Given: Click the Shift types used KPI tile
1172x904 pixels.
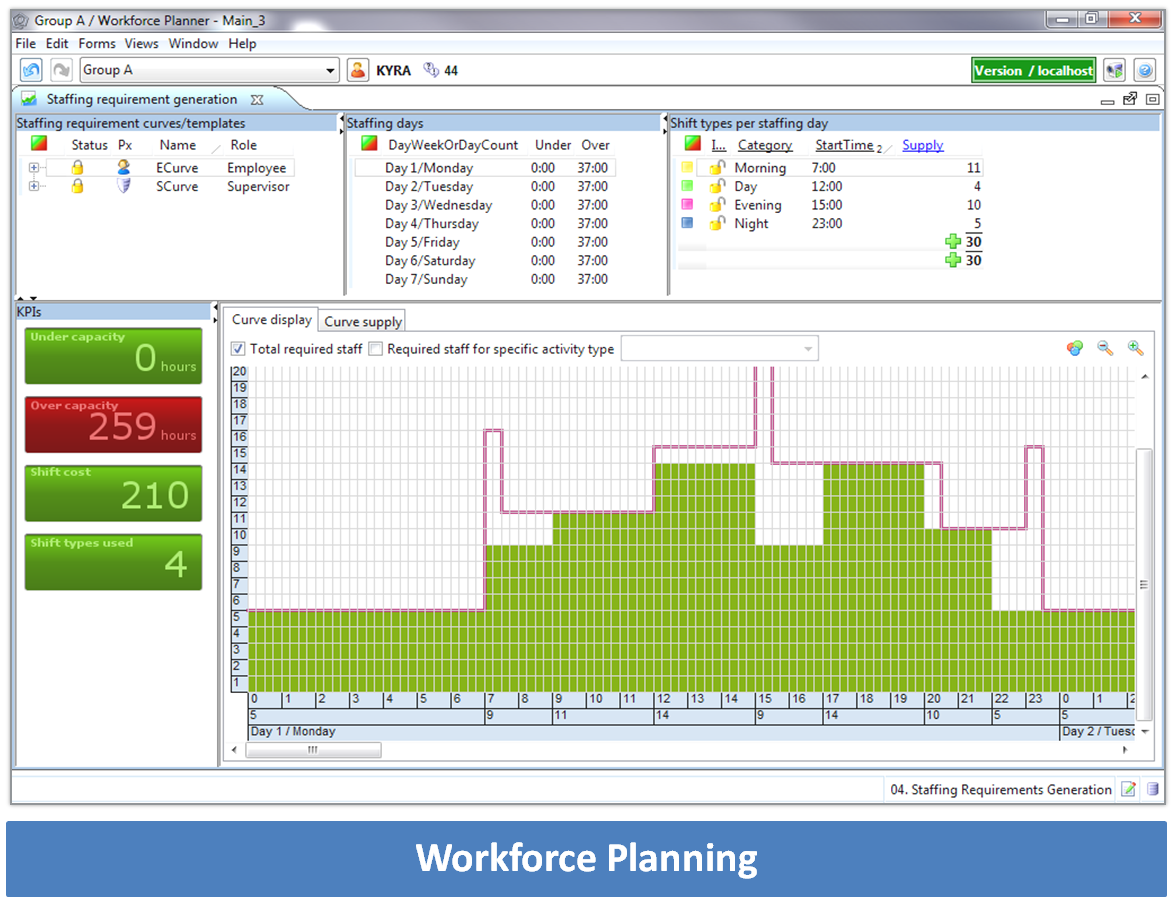Looking at the screenshot, I should [x=114, y=562].
